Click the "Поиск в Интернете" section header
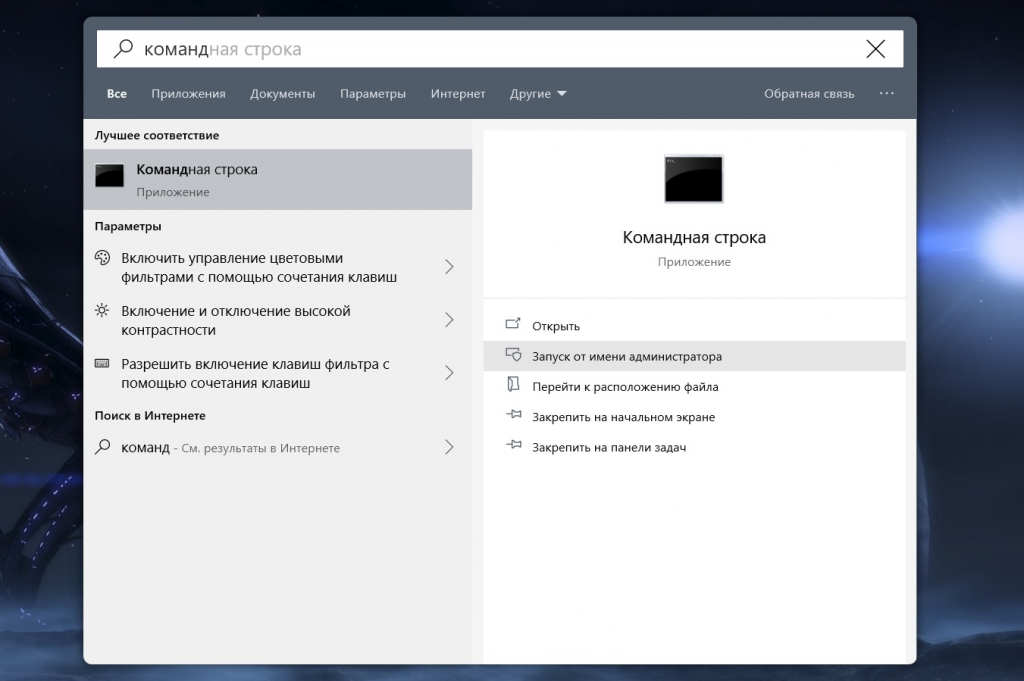The image size is (1024, 681). click(x=150, y=415)
